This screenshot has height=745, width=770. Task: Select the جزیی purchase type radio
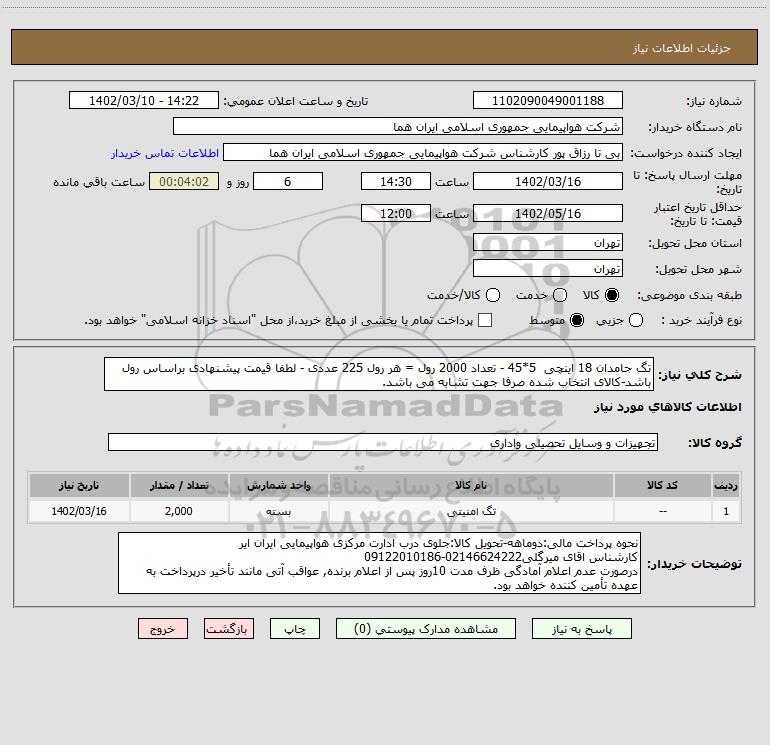pos(635,320)
